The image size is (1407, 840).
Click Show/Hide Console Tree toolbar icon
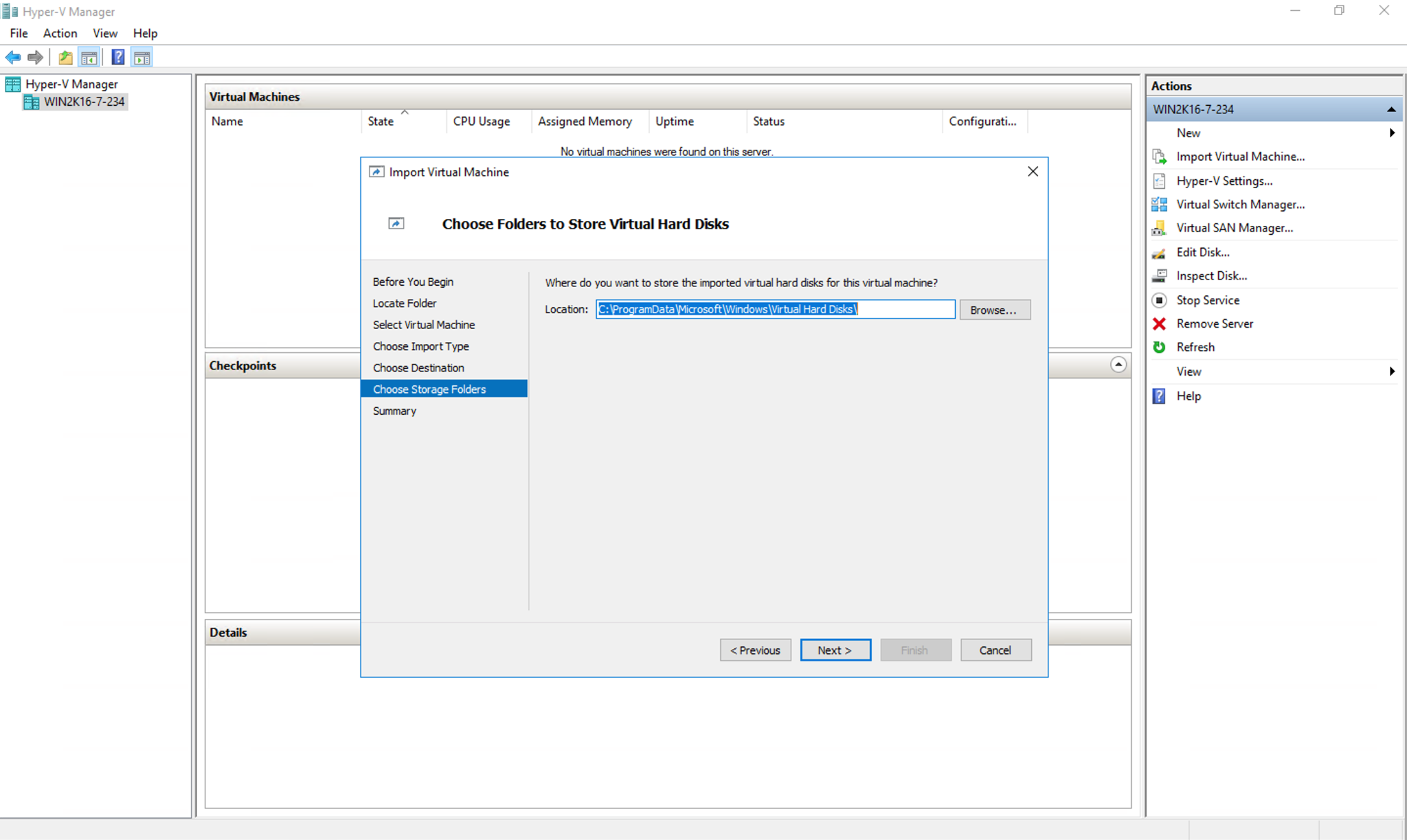pos(89,58)
